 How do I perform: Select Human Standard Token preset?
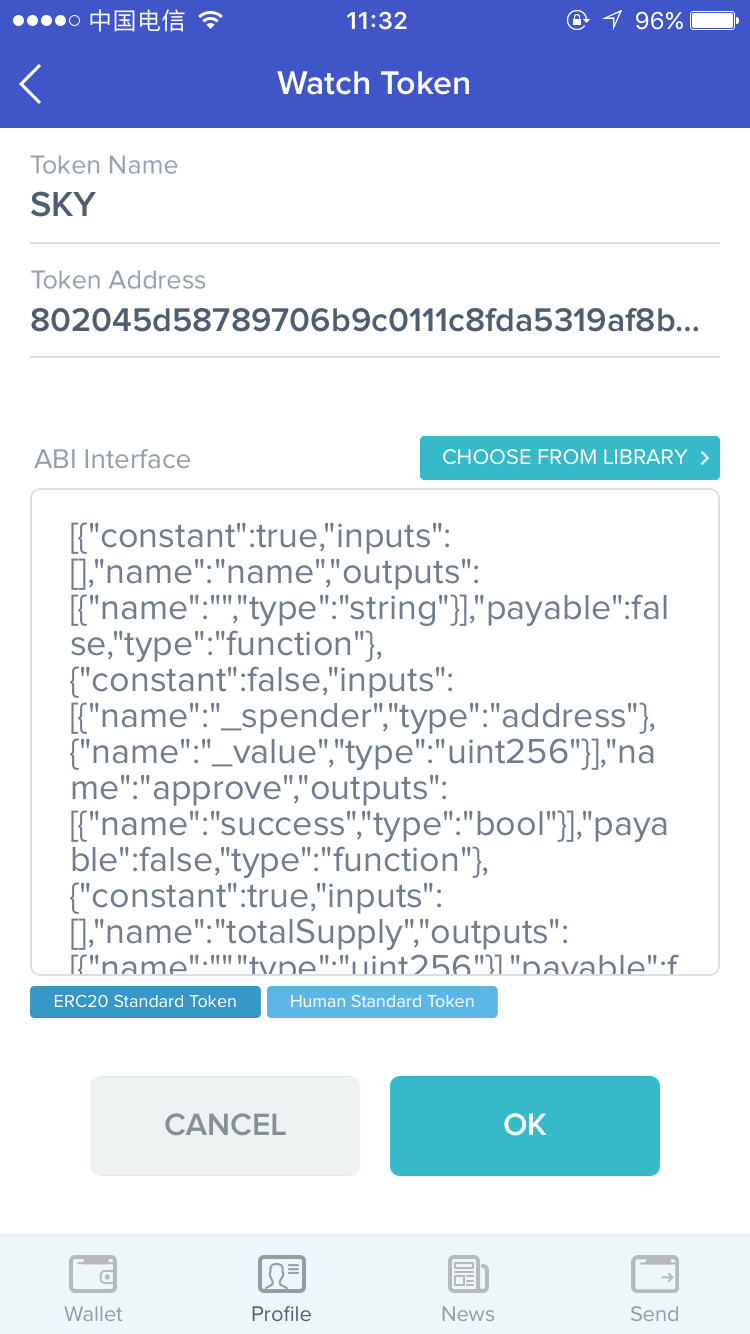pyautogui.click(x=382, y=1002)
